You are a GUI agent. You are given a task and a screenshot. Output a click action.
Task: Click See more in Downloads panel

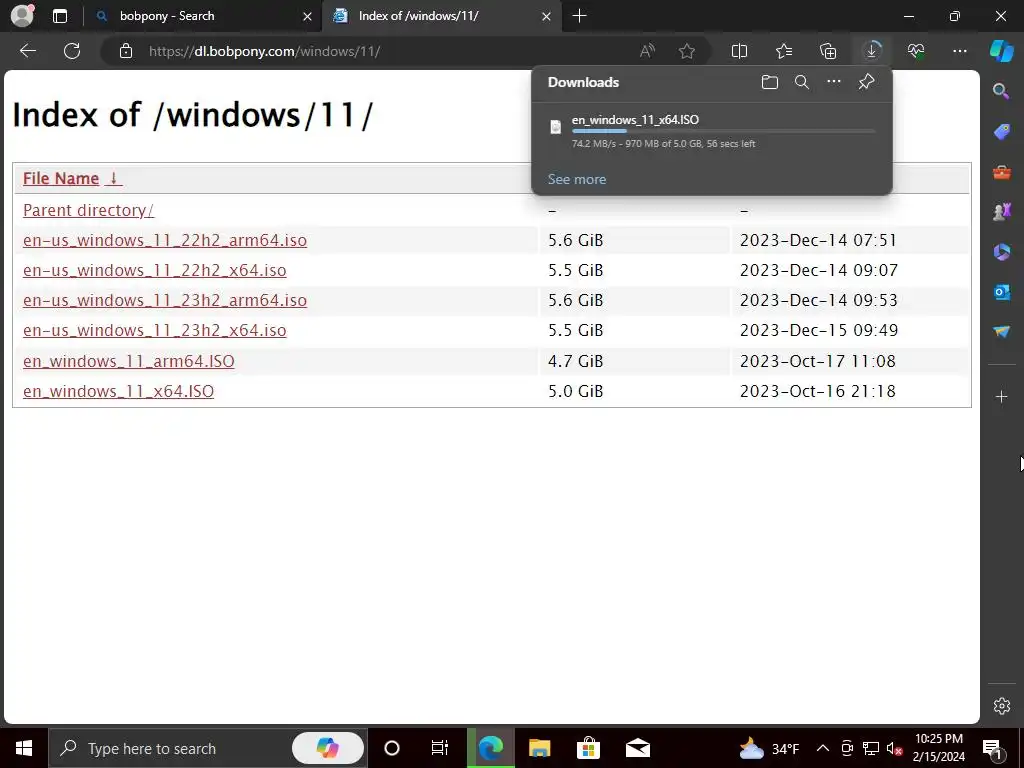(x=577, y=179)
